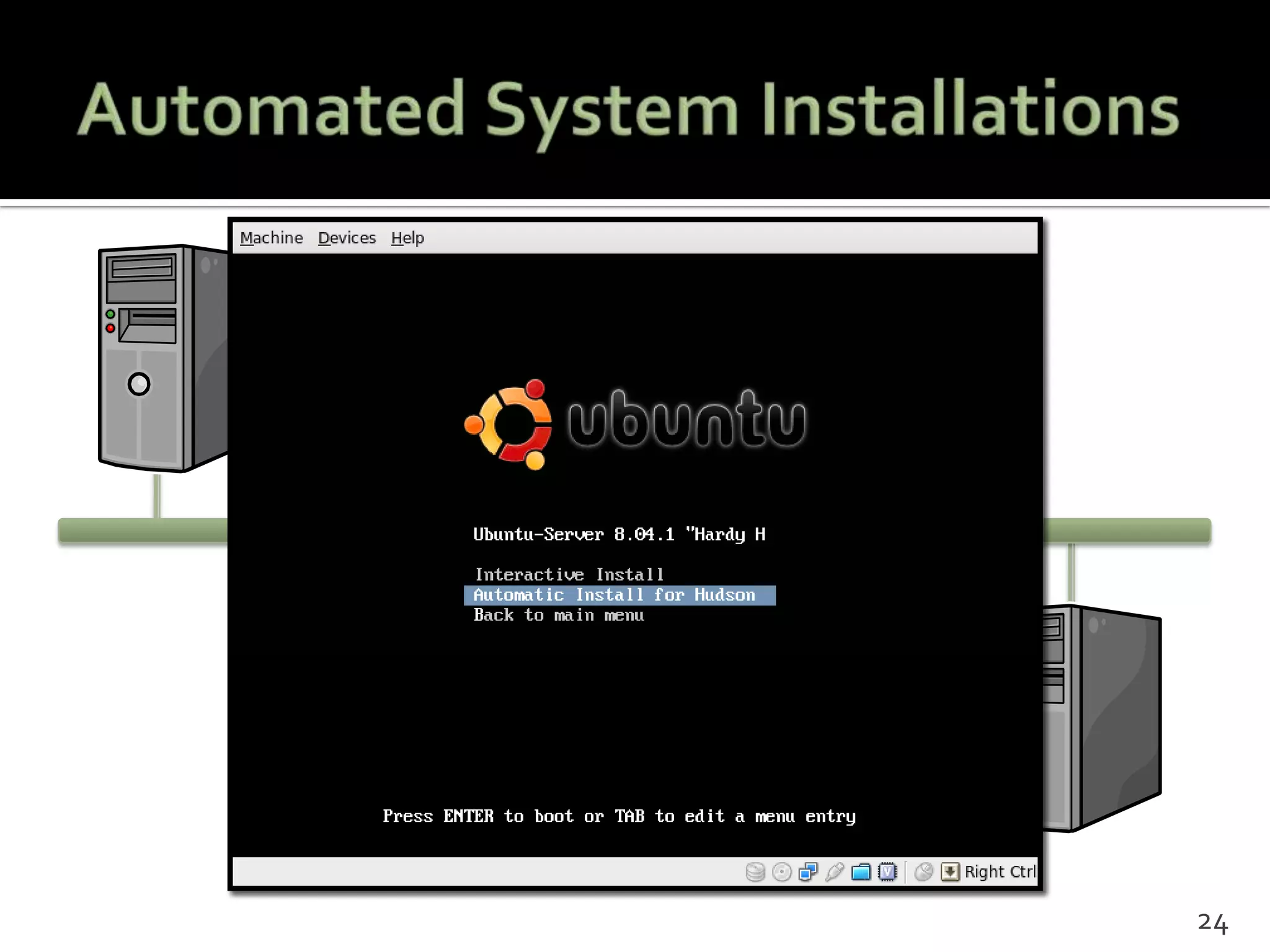Select Interactive Install boot entry
1270x952 pixels.
tap(569, 575)
